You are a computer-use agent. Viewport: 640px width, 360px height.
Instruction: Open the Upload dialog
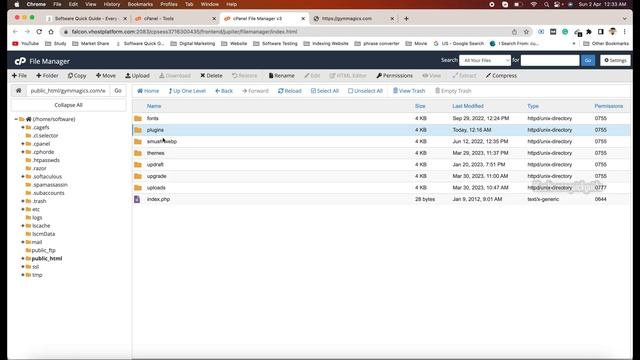pyautogui.click(x=138, y=76)
